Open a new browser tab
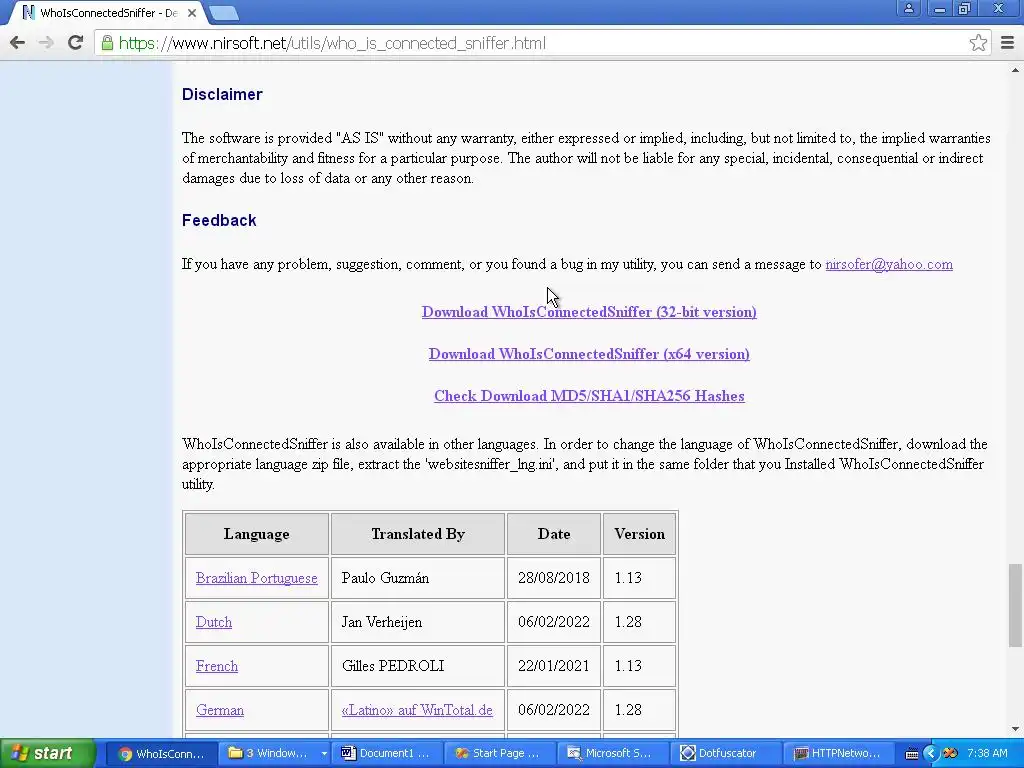 pyautogui.click(x=225, y=12)
